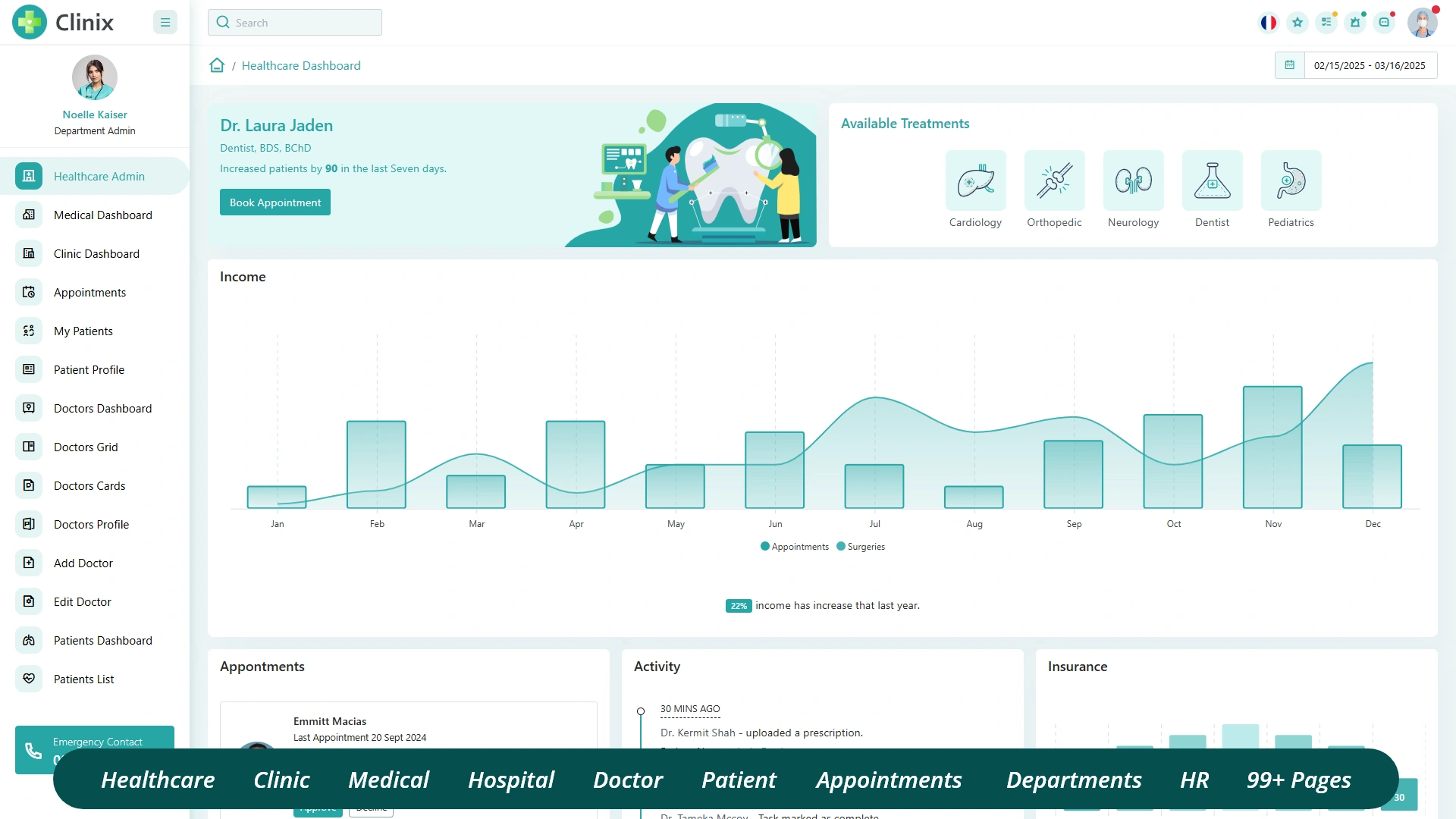The image size is (1456, 819).
Task: Click the Emergency Contact phone icon
Action: coord(33,750)
